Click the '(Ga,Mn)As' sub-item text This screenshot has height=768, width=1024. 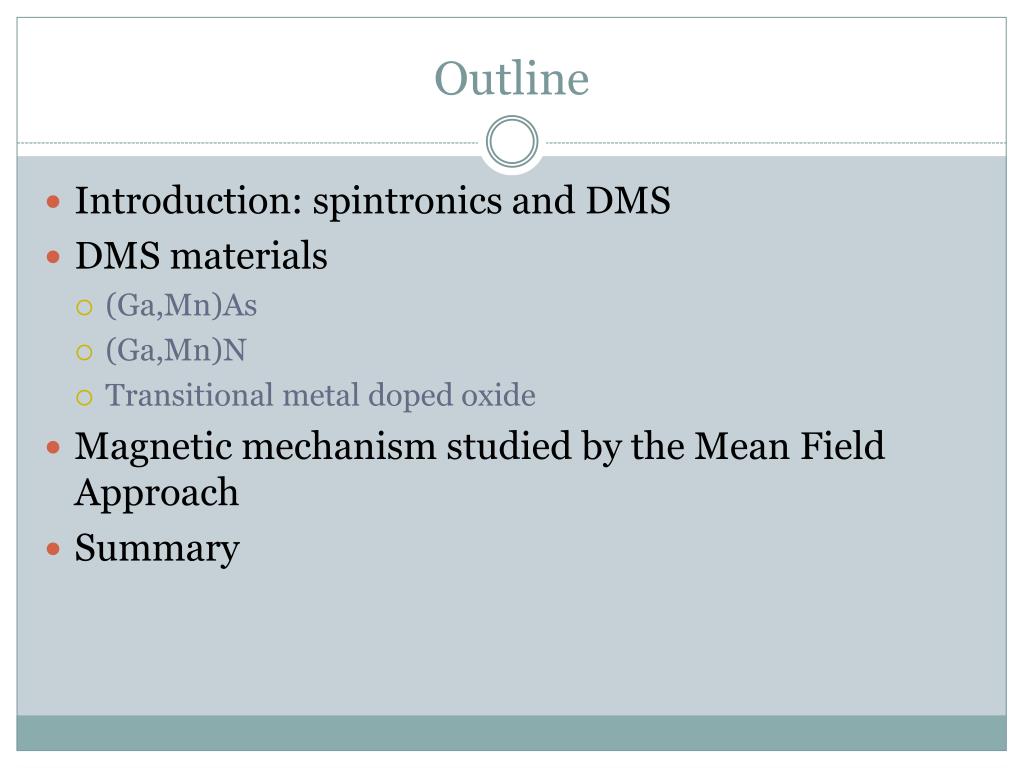(181, 306)
